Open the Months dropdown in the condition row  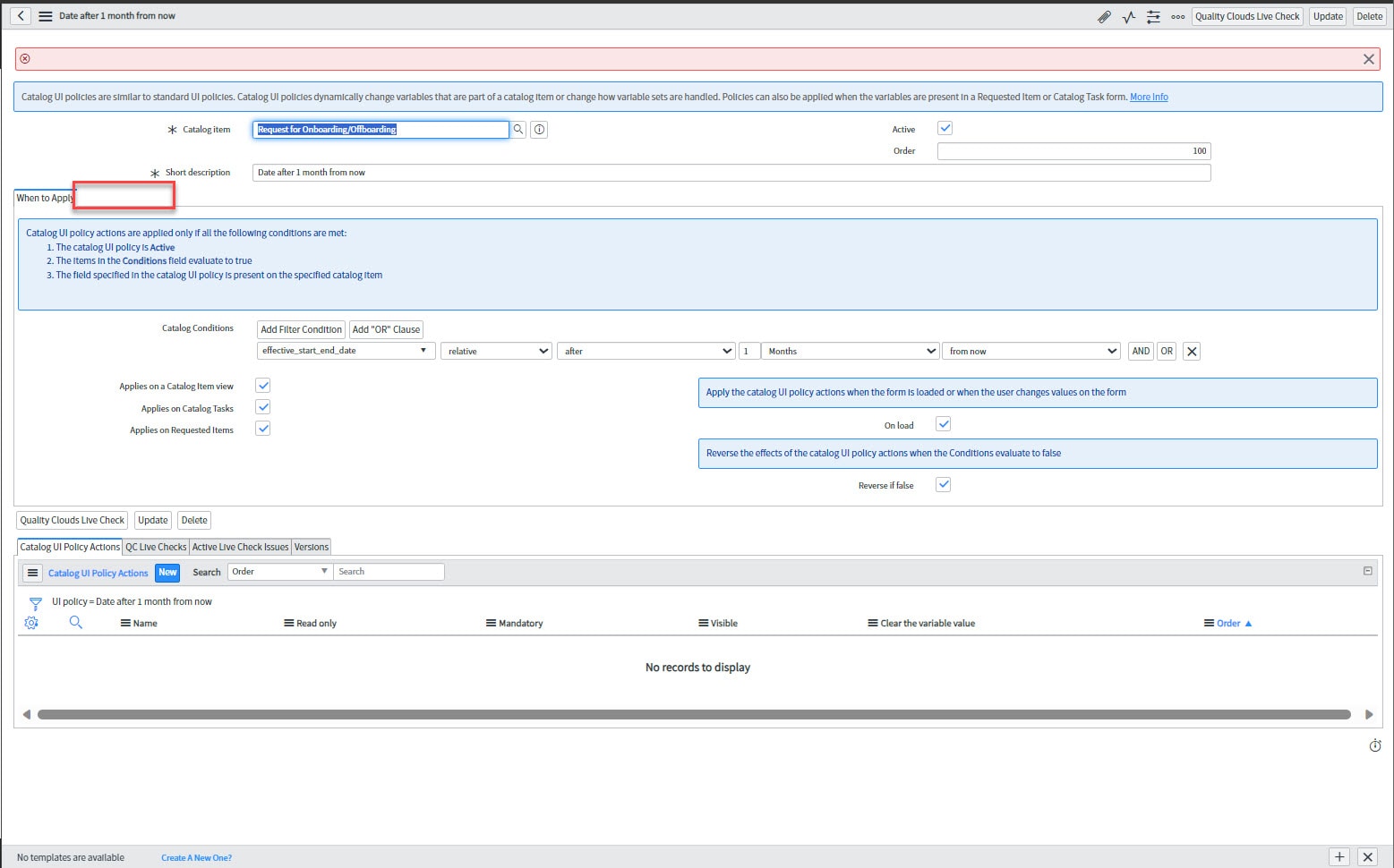tap(849, 350)
